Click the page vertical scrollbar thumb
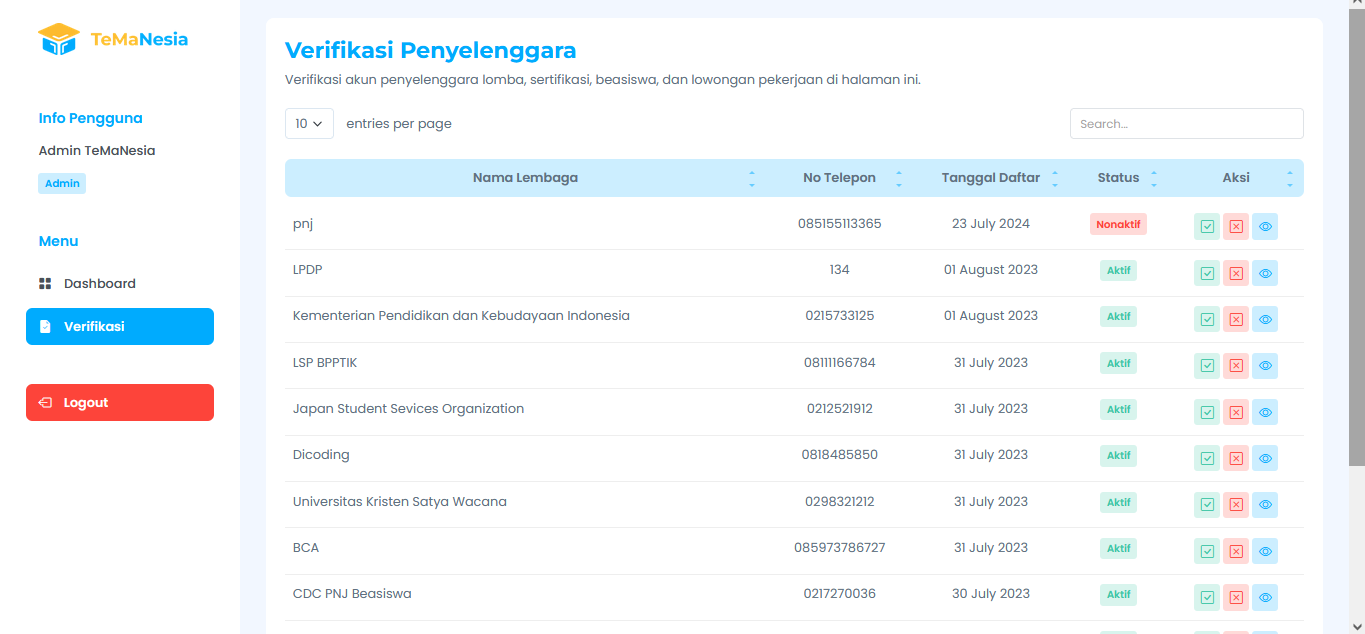This screenshot has width=1365, height=634. tap(1356, 240)
